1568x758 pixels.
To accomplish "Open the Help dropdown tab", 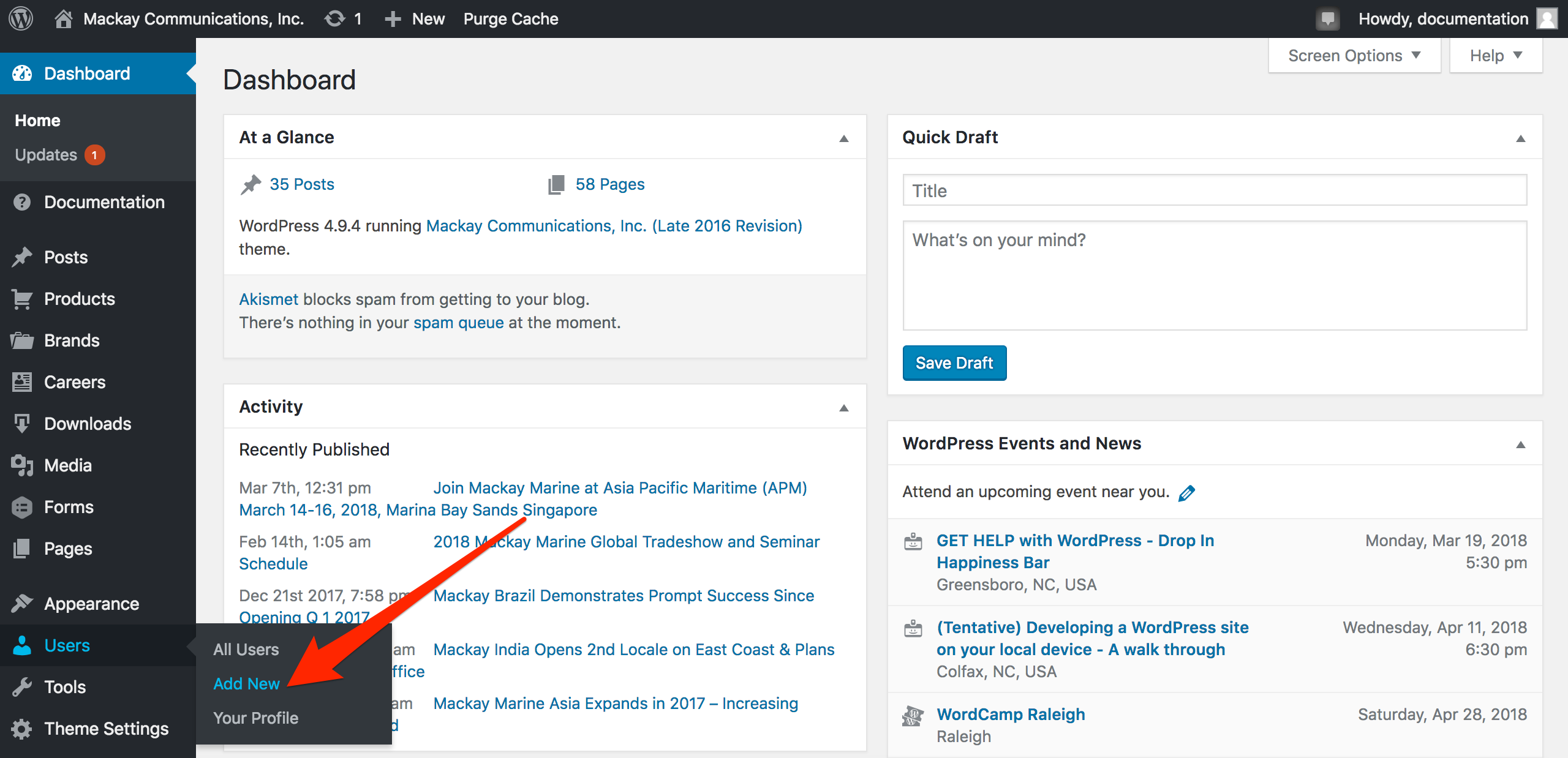I will 1496,56.
